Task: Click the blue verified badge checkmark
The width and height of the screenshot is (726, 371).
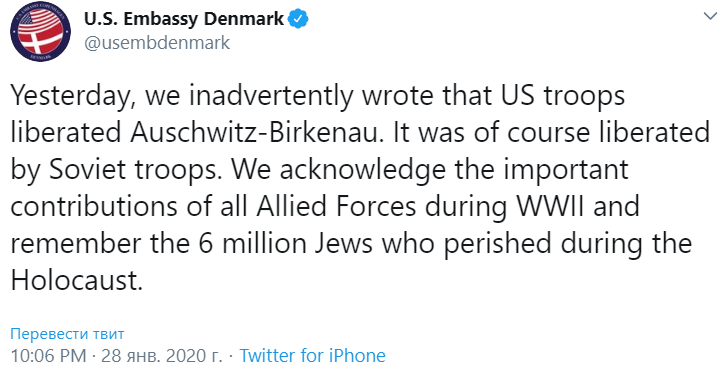Action: 299,19
